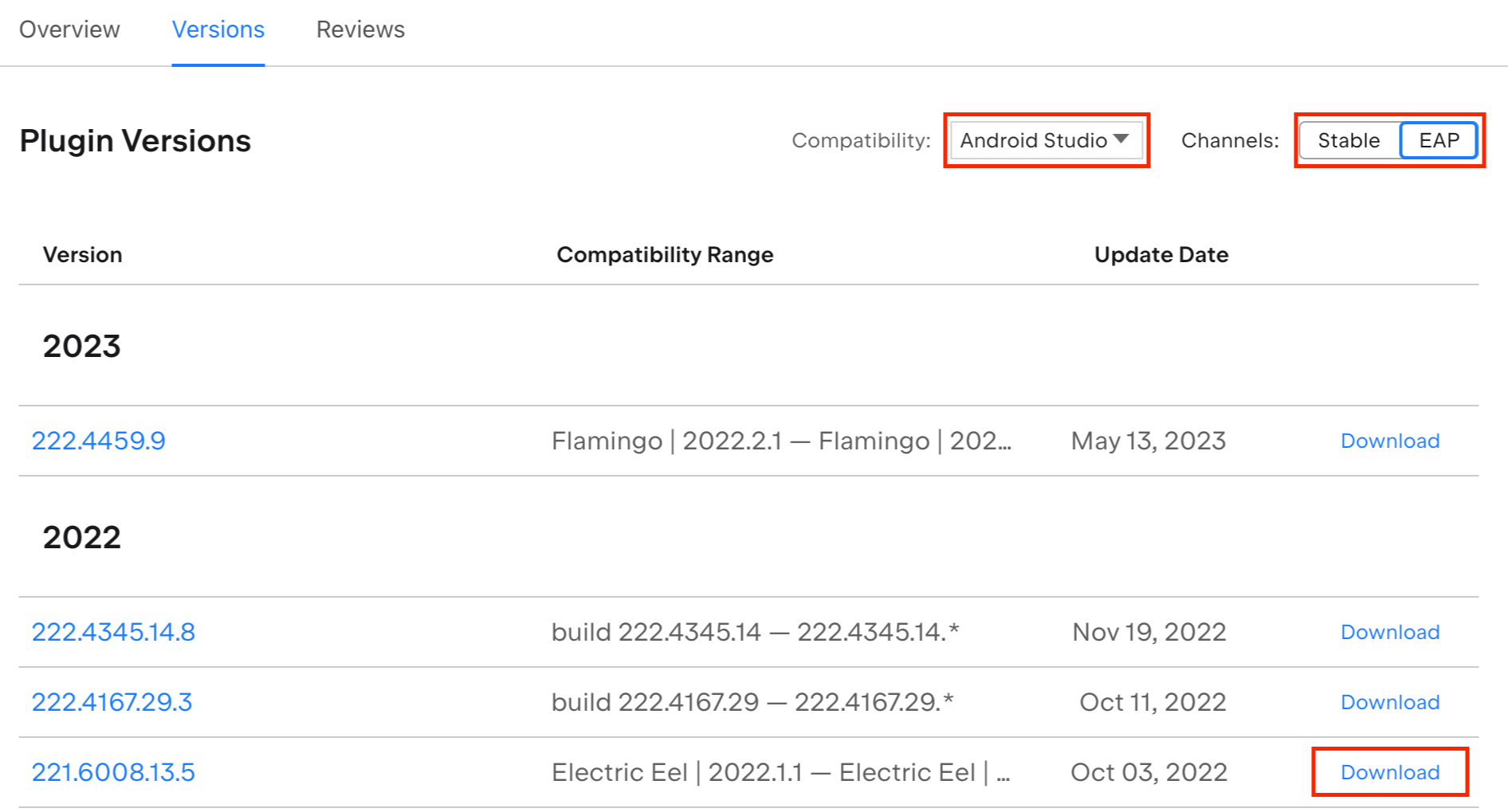Download the Oct 11, 2022 version
The image size is (1508, 812).
tap(1390, 702)
